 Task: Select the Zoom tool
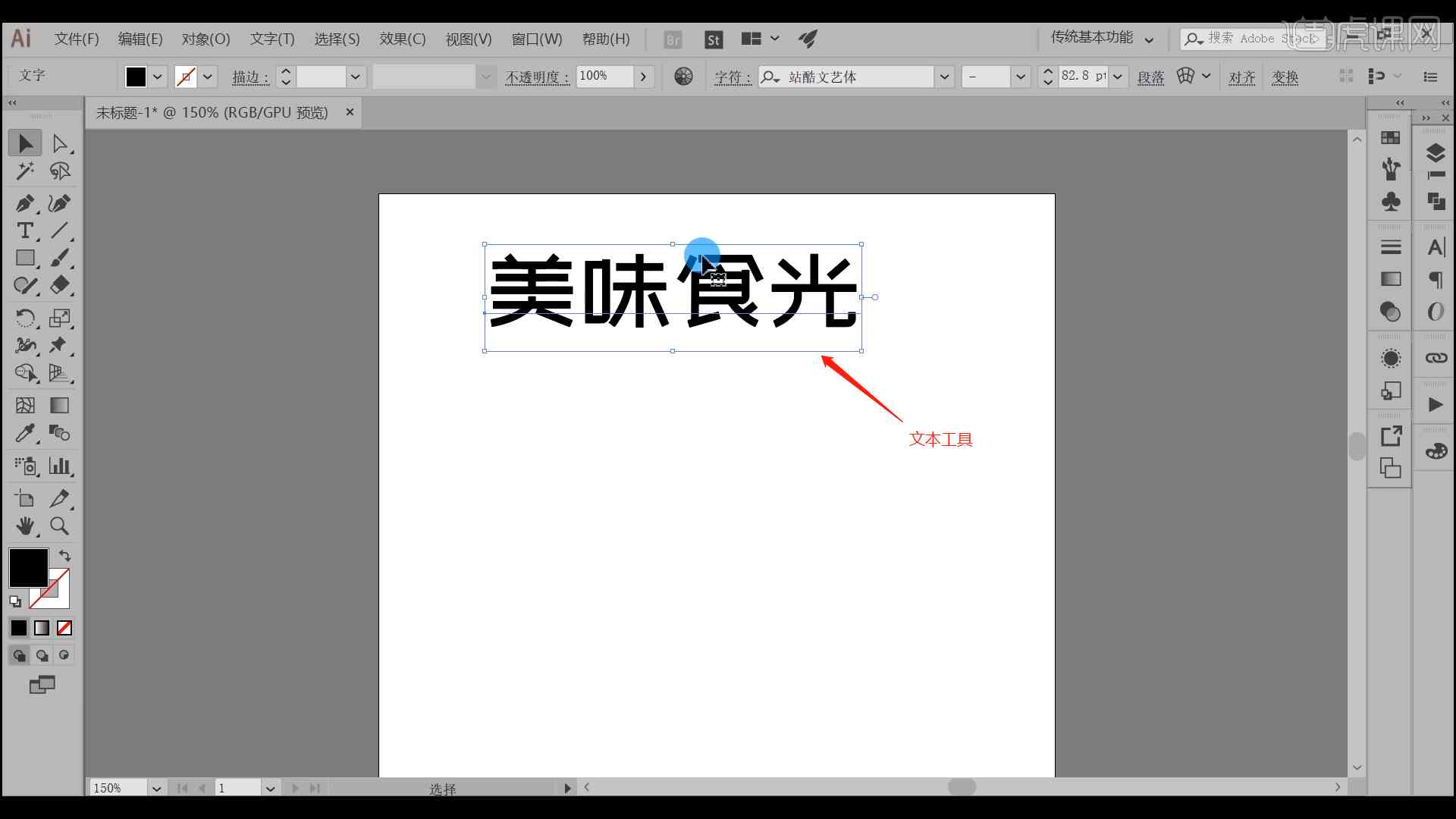[59, 526]
